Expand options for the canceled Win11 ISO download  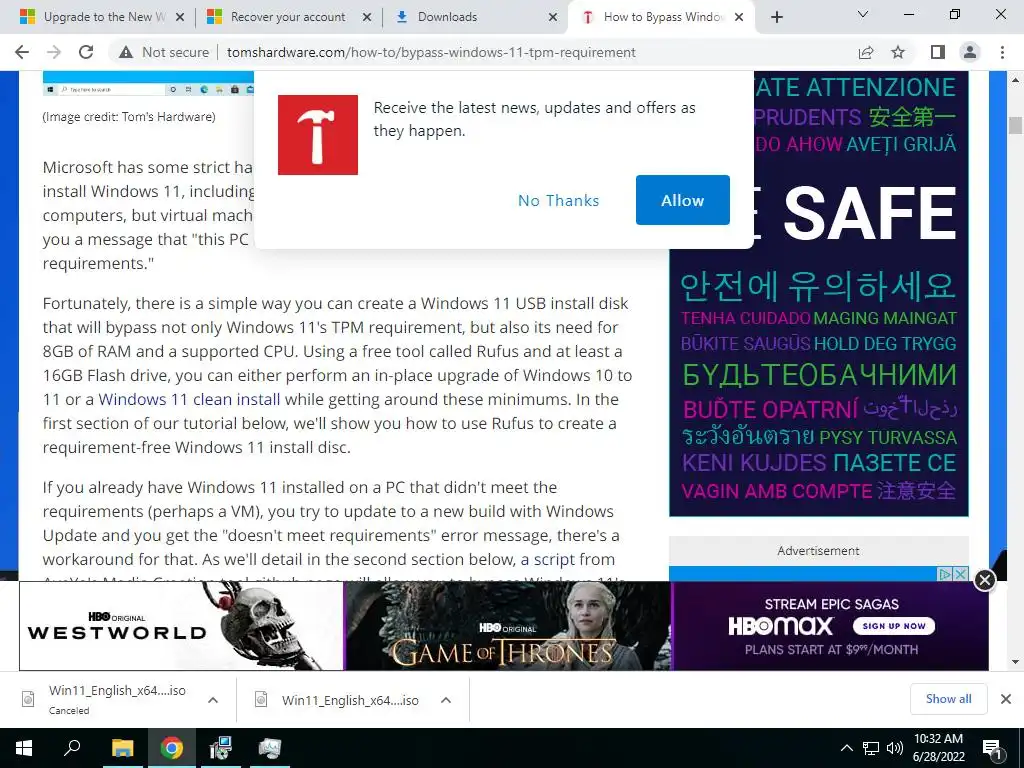pyautogui.click(x=212, y=699)
